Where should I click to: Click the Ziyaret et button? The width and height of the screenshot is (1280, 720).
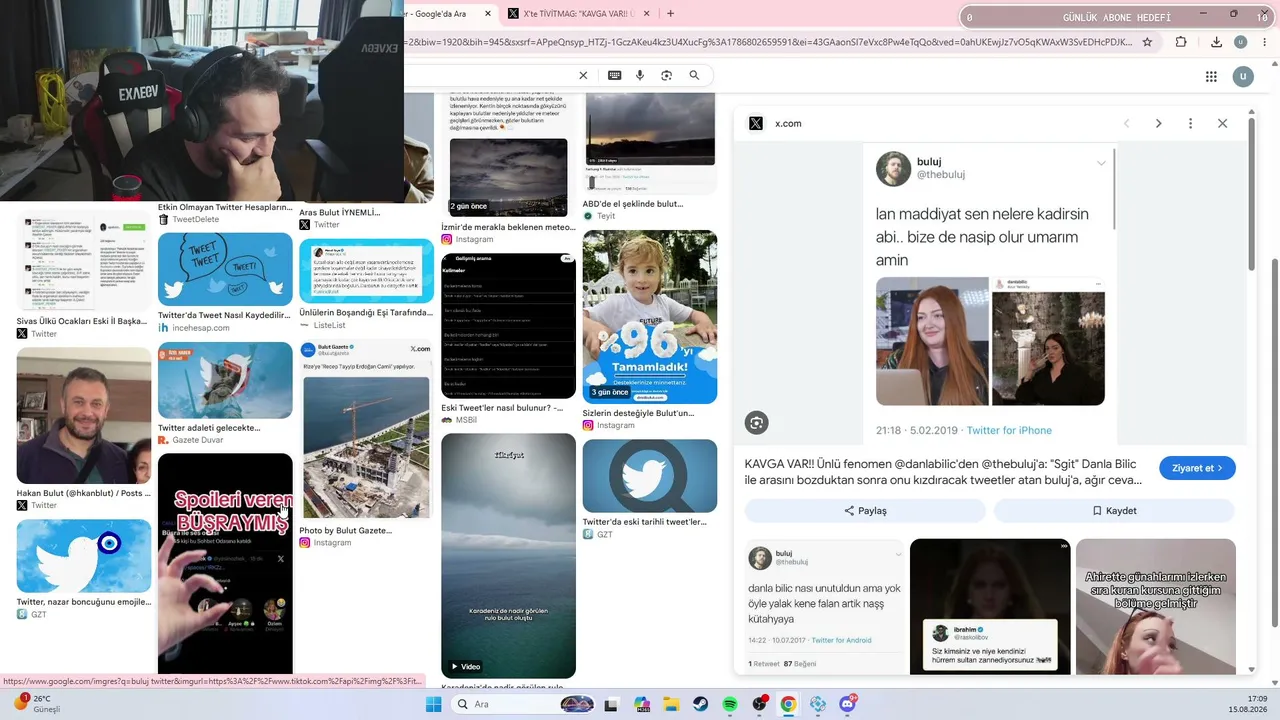coord(1197,468)
